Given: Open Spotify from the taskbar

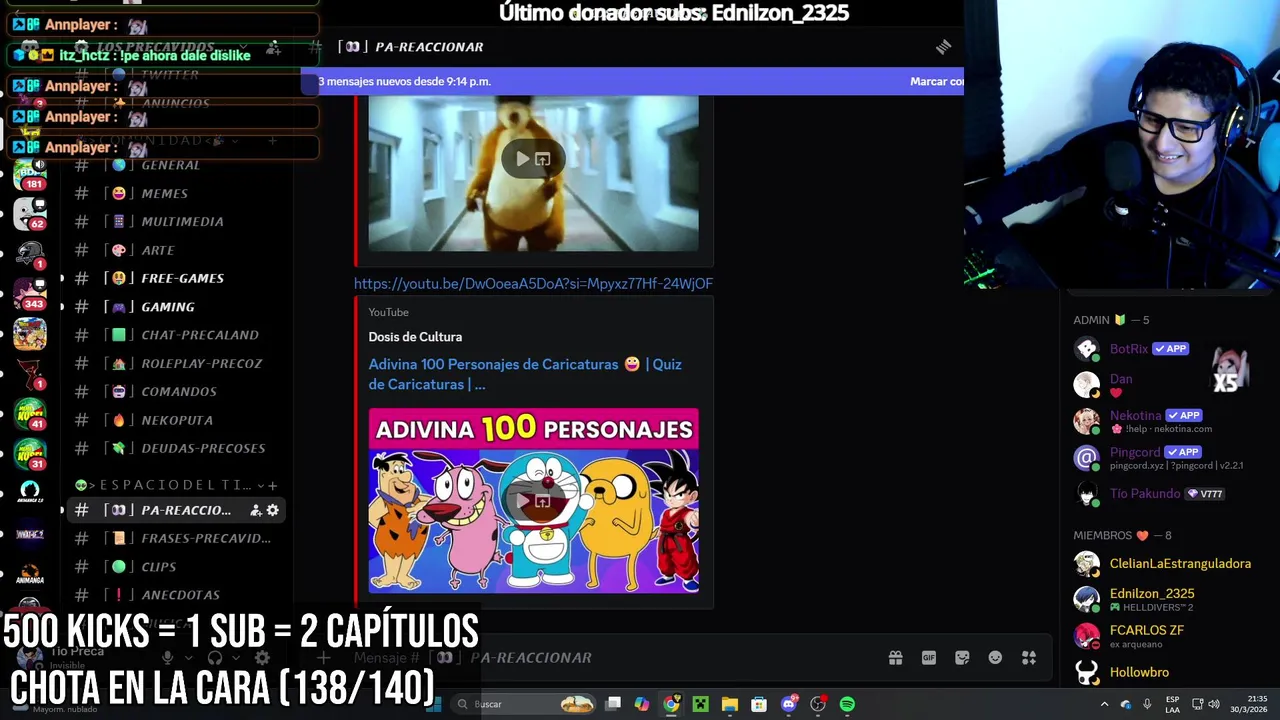Looking at the screenshot, I should [x=847, y=704].
